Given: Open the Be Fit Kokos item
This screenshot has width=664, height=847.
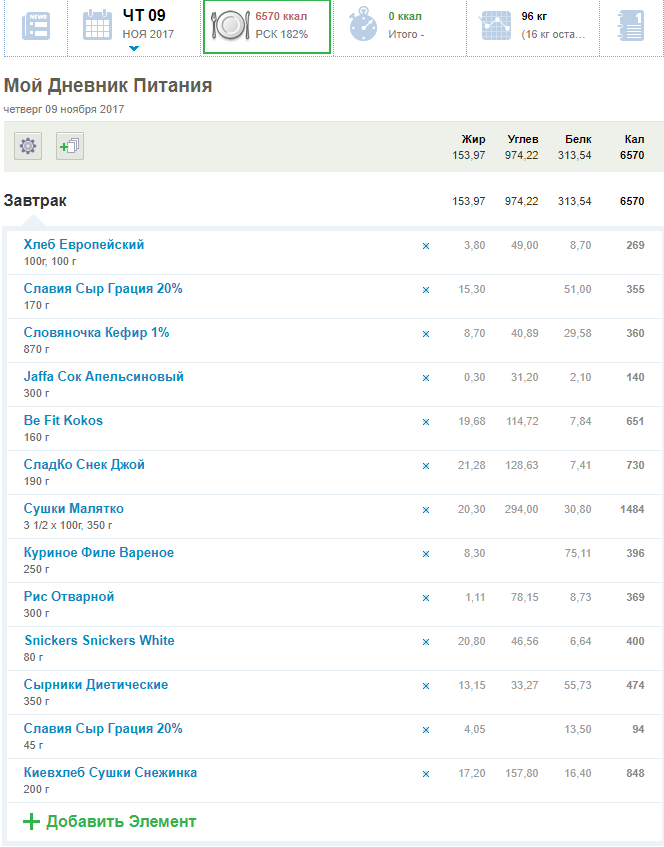Looking at the screenshot, I should [x=63, y=421].
